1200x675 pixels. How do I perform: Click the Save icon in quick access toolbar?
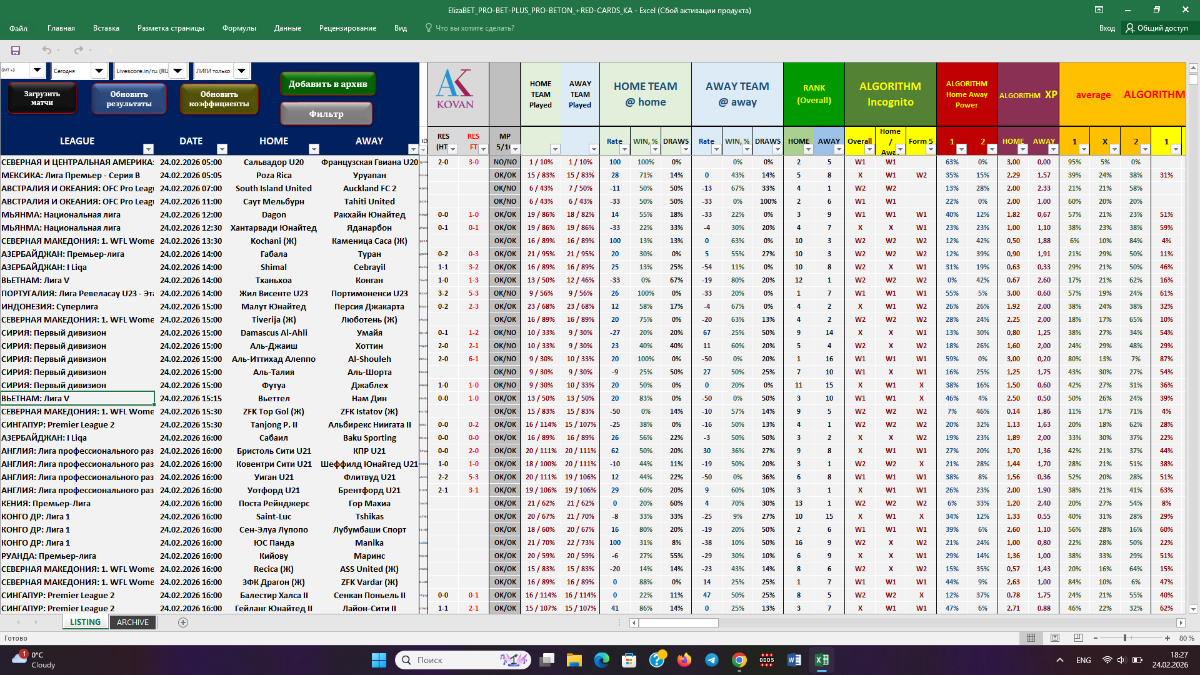[15, 50]
